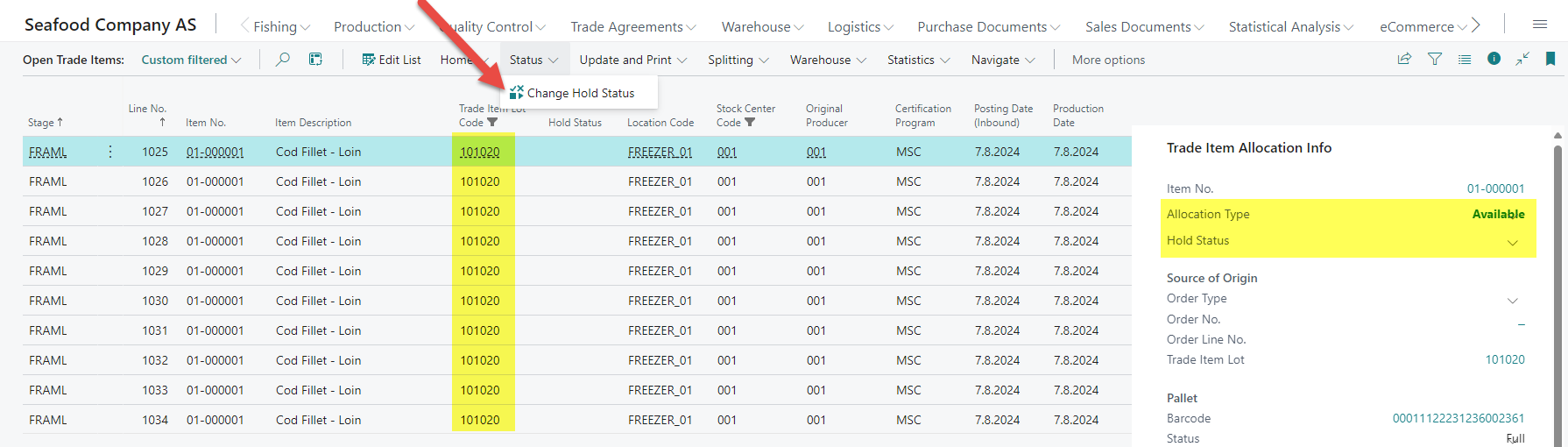1568x447 pixels.
Task: Show row options for line 1025
Action: [x=110, y=152]
